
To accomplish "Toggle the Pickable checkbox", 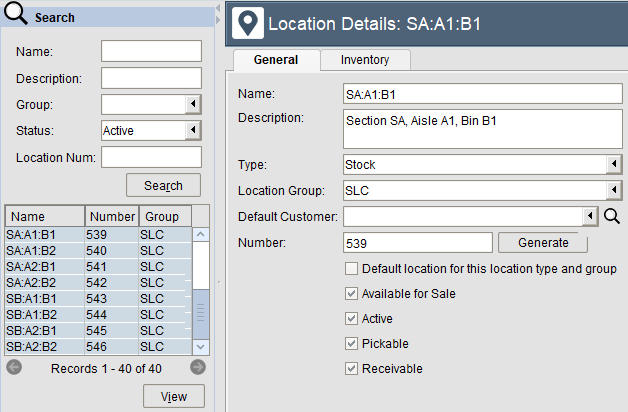I will point(351,344).
